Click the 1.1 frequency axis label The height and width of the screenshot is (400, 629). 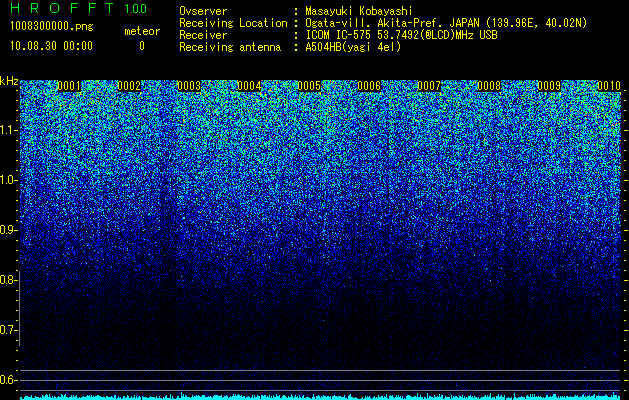click(x=9, y=130)
